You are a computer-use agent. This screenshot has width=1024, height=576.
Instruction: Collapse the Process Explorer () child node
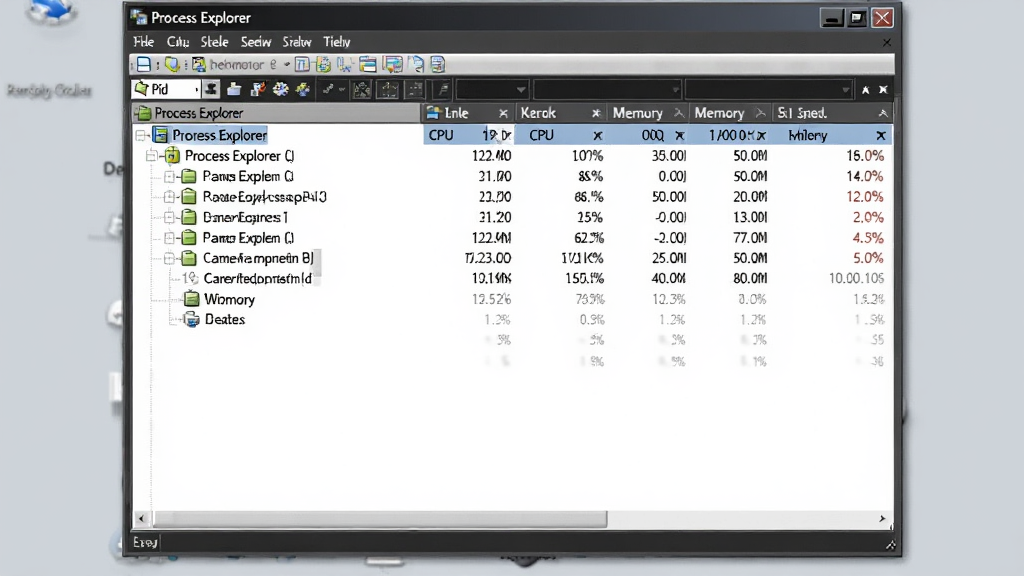point(151,155)
